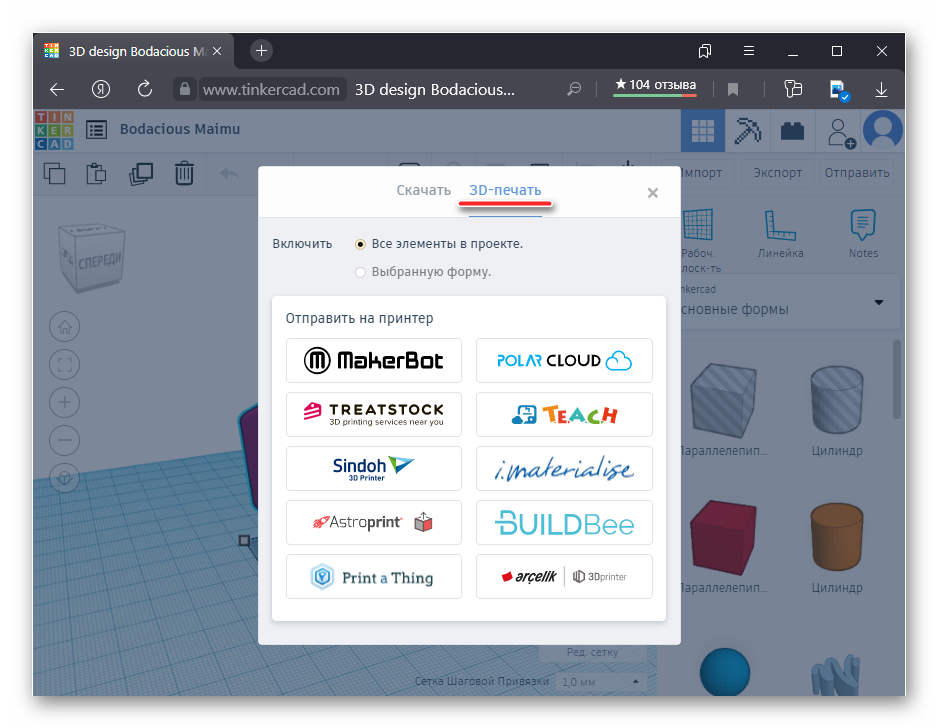Click the invite collaborator person icon
Image resolution: width=938 pixels, height=728 pixels.
pos(838,131)
